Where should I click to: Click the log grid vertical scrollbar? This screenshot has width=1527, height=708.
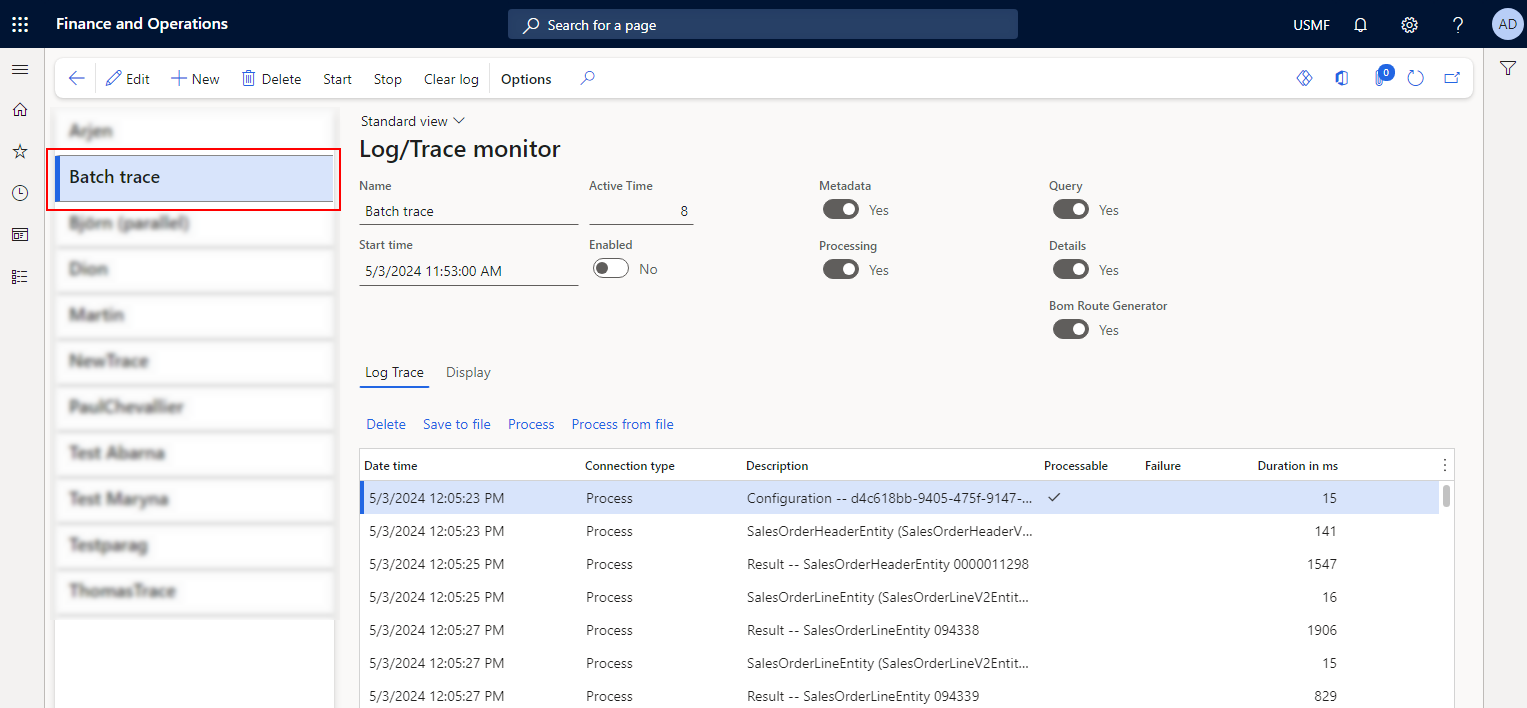coord(1446,495)
